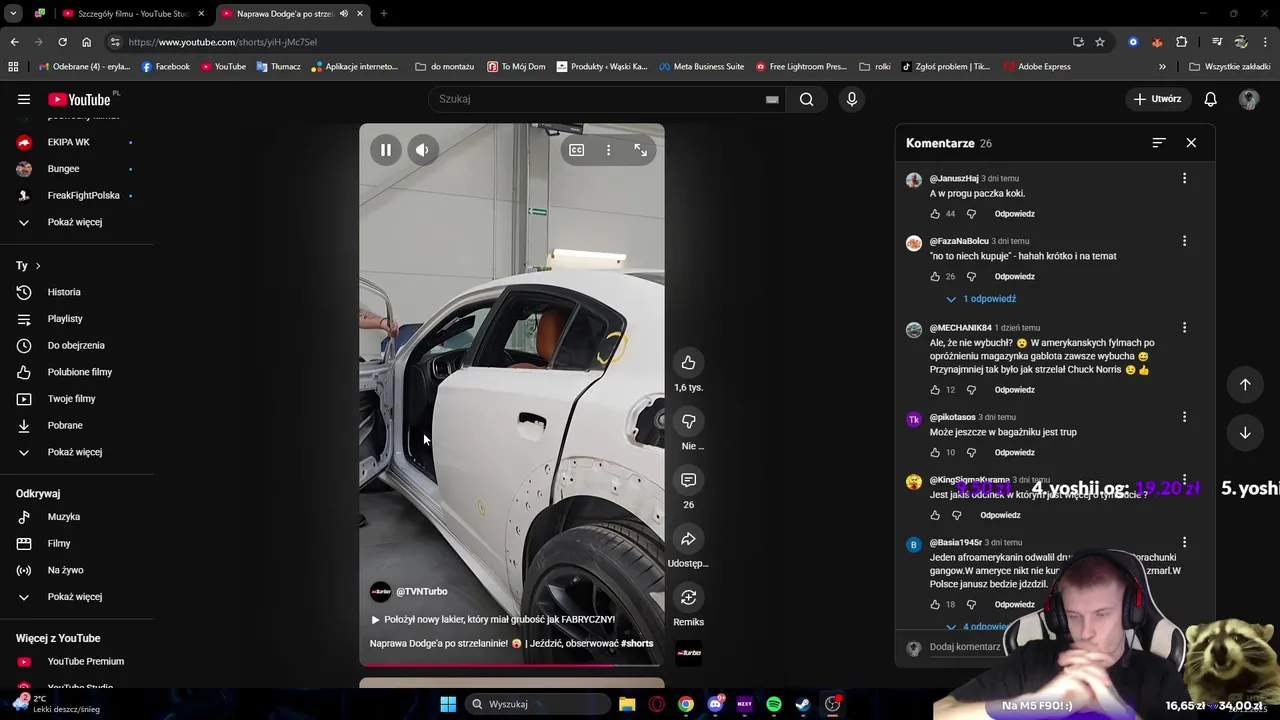Expand the Ty section chevron

pos(37,266)
